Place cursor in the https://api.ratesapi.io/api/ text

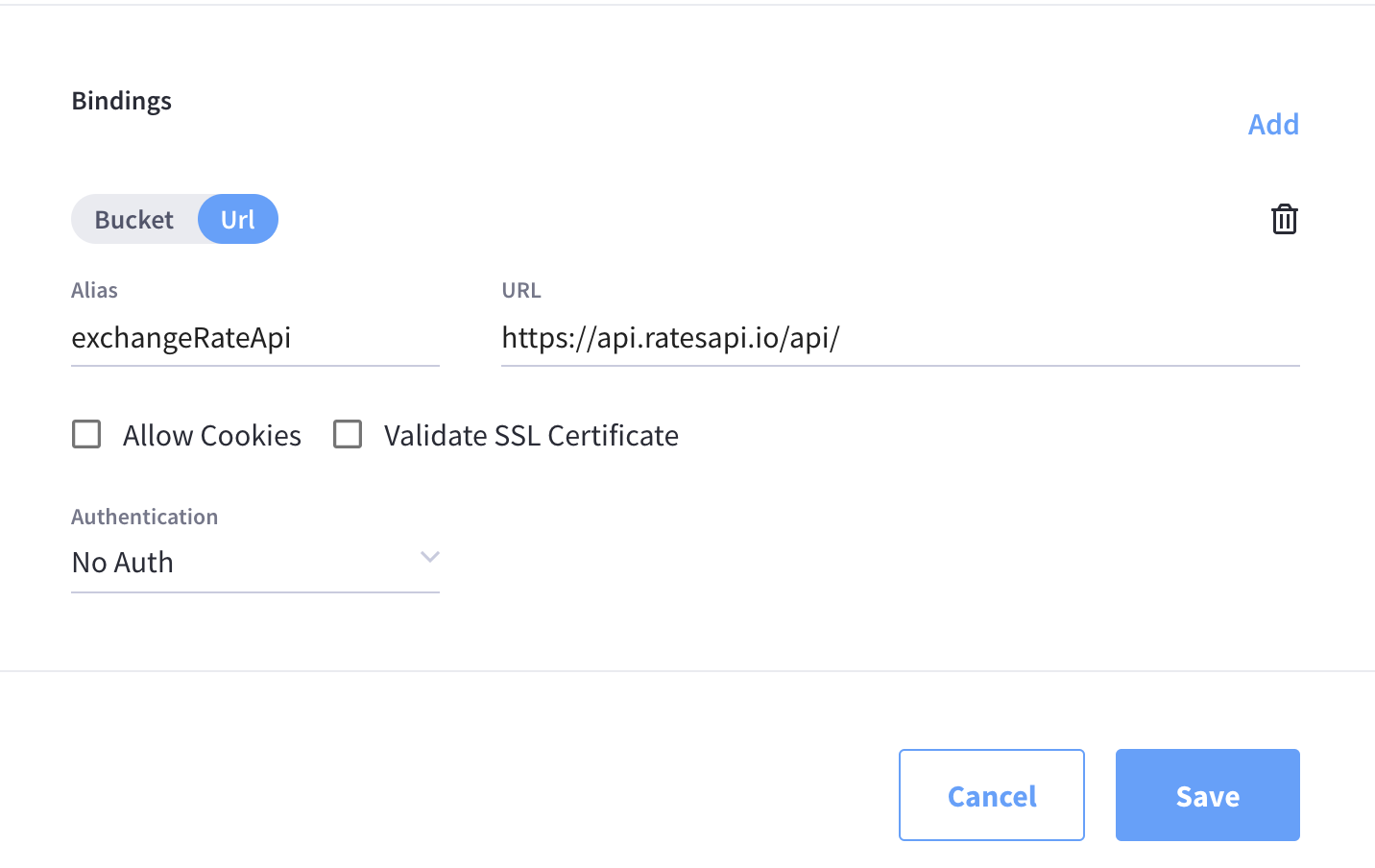pyautogui.click(x=670, y=338)
